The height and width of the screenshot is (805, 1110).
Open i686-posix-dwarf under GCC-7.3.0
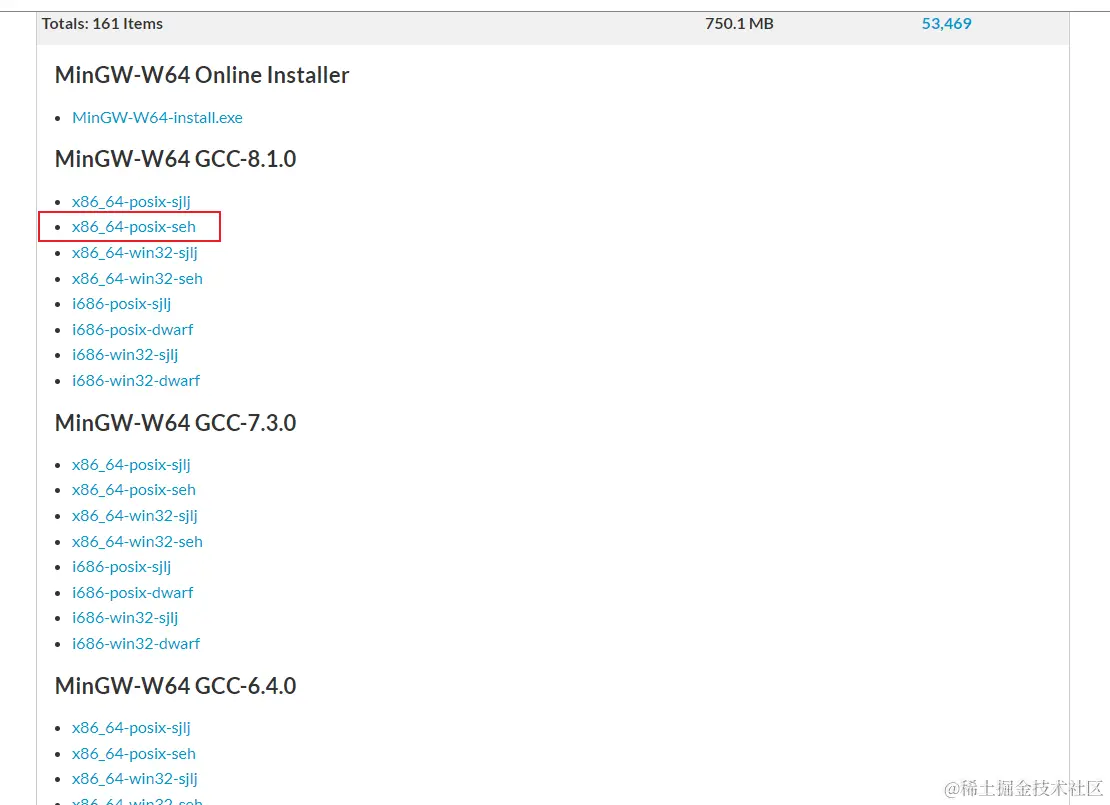tap(132, 593)
